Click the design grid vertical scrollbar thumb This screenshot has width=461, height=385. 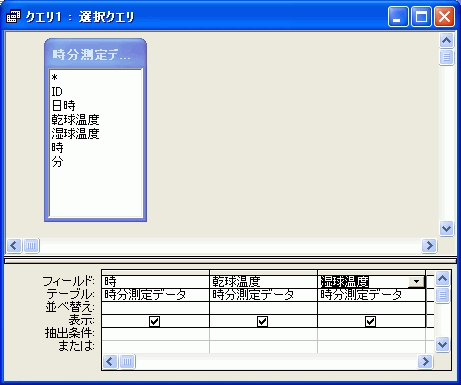point(442,295)
